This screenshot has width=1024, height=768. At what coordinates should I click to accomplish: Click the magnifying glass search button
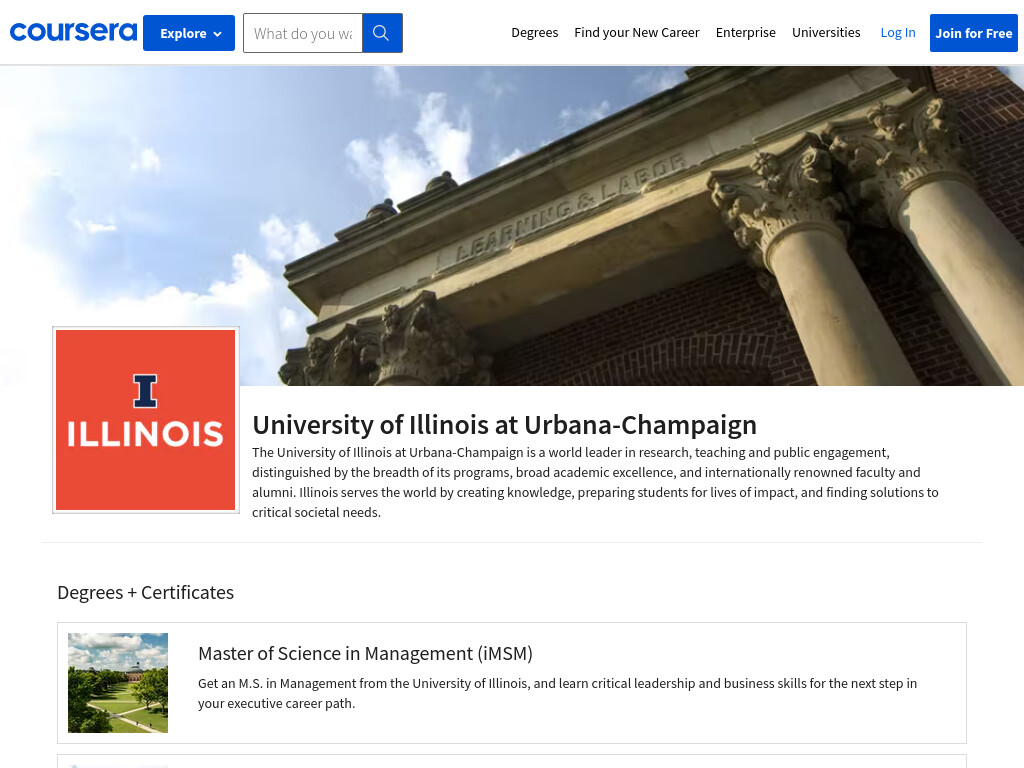[382, 33]
